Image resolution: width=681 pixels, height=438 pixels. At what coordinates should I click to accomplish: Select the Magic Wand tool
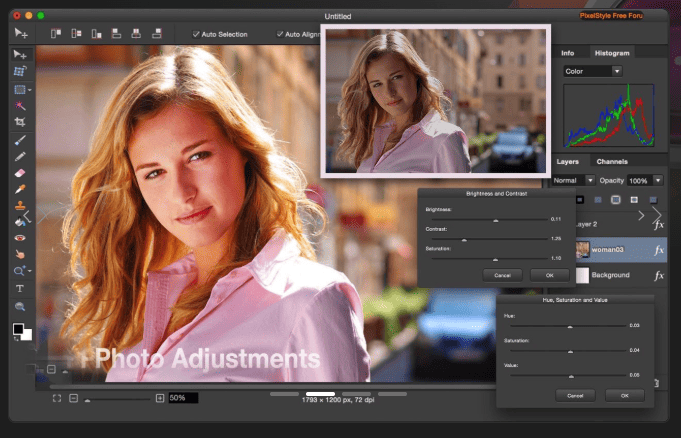click(20, 106)
